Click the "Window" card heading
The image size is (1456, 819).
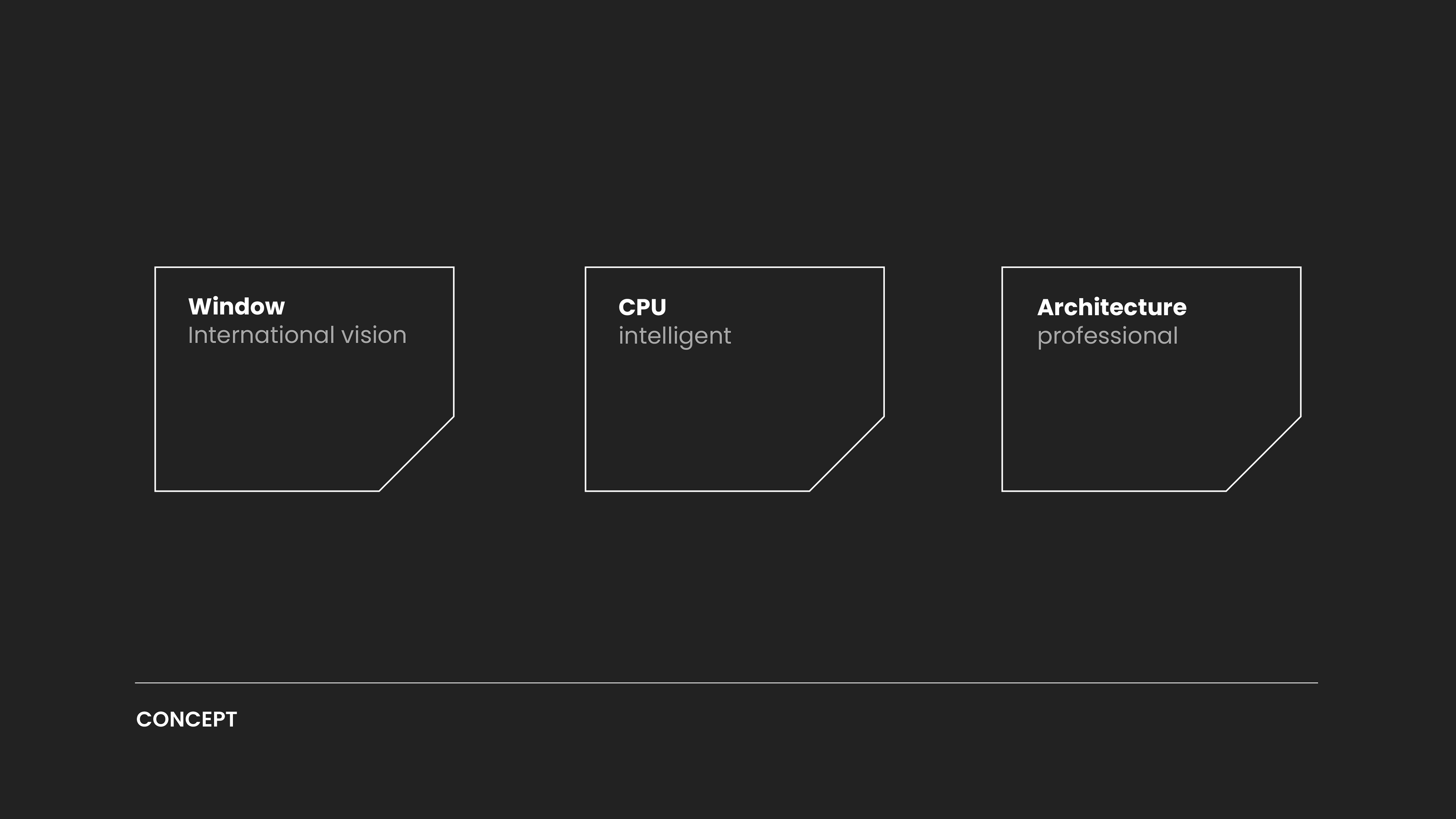[236, 306]
